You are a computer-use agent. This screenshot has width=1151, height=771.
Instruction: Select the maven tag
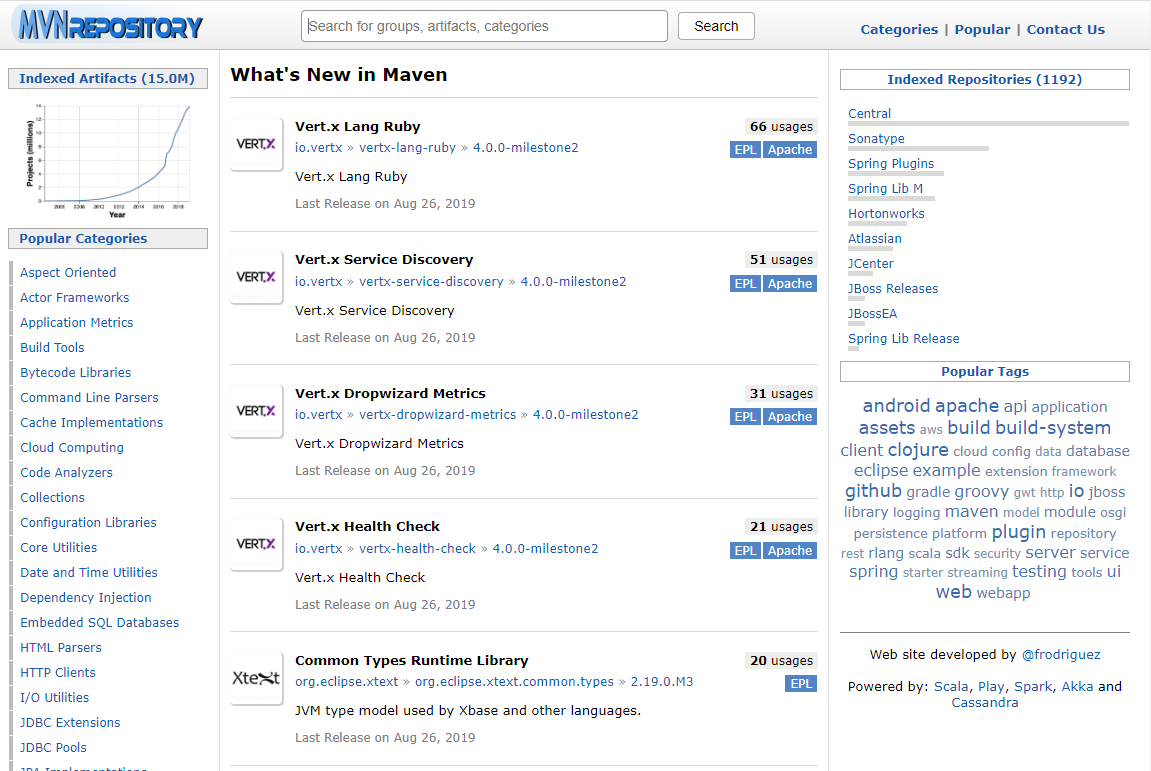tap(971, 512)
